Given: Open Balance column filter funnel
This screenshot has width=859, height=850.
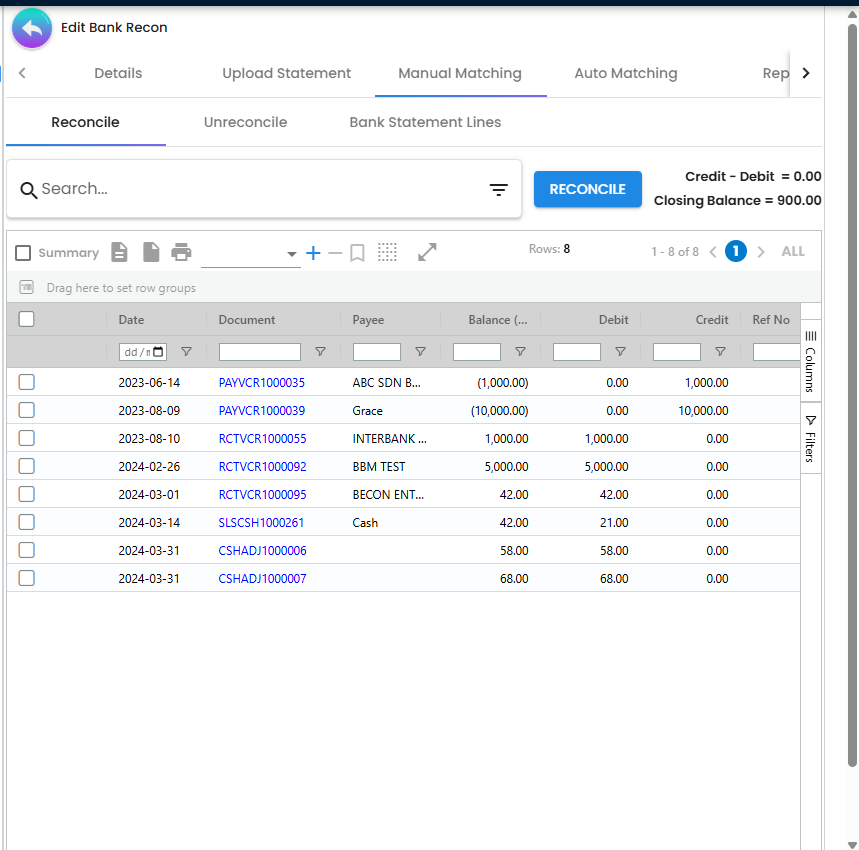Looking at the screenshot, I should click(520, 352).
